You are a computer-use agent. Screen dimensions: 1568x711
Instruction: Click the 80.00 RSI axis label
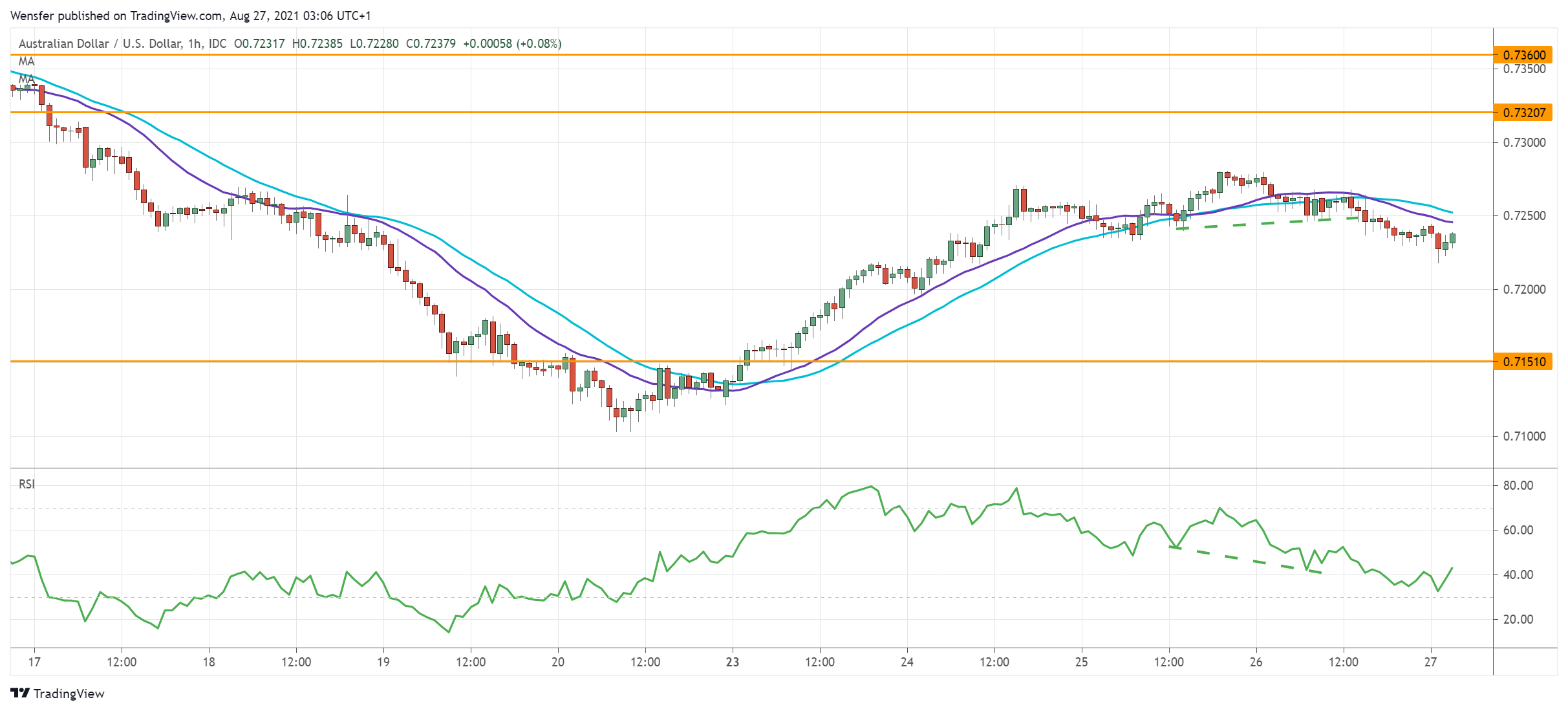point(1518,485)
